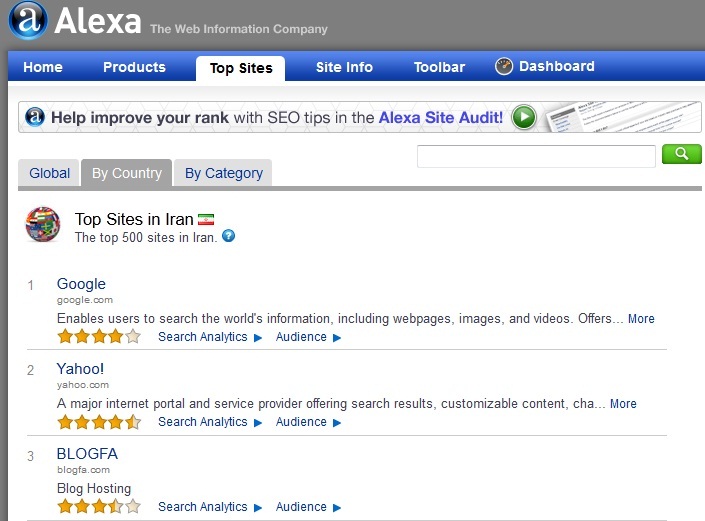Click the Dashboard gauge icon
The width and height of the screenshot is (705, 521).
[504, 67]
